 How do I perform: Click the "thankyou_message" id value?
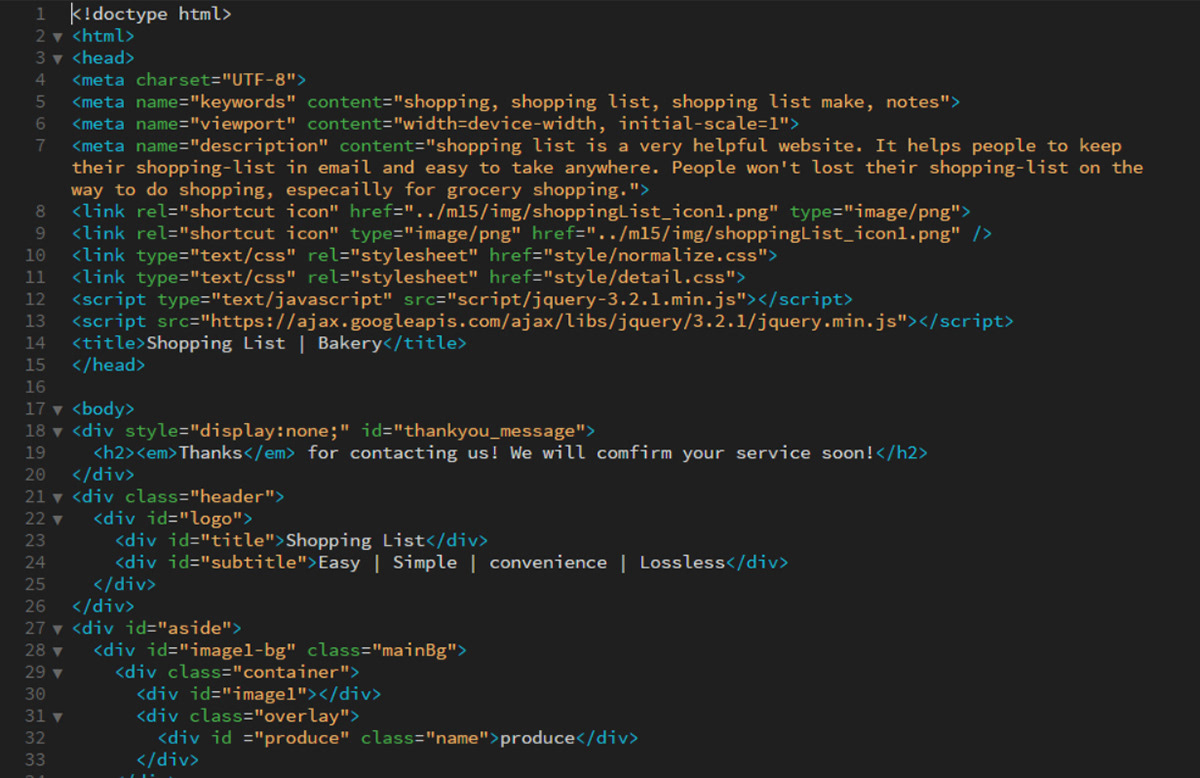tap(489, 431)
